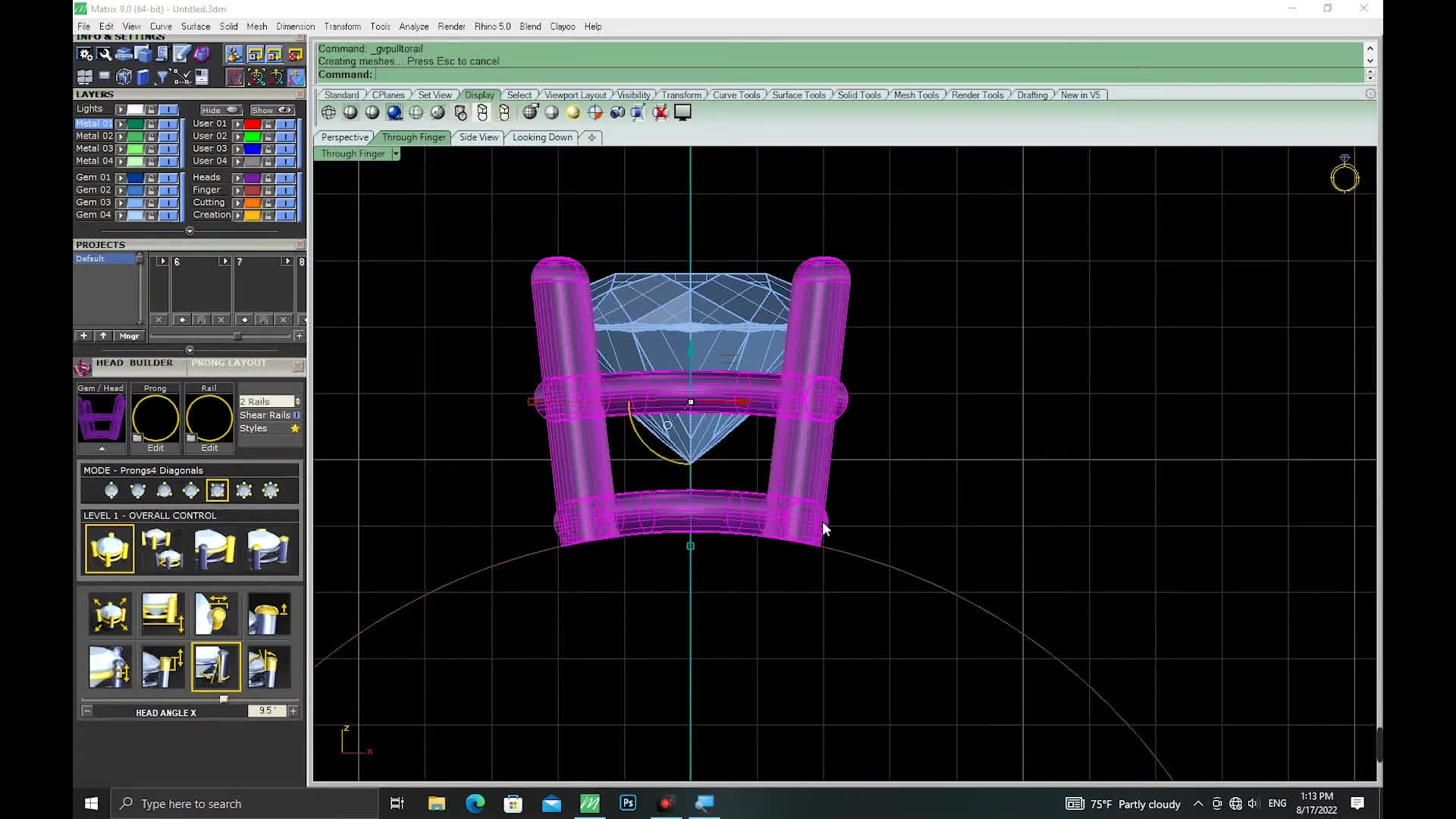Expand the Through Finger viewport dropdown arrow

tap(395, 154)
